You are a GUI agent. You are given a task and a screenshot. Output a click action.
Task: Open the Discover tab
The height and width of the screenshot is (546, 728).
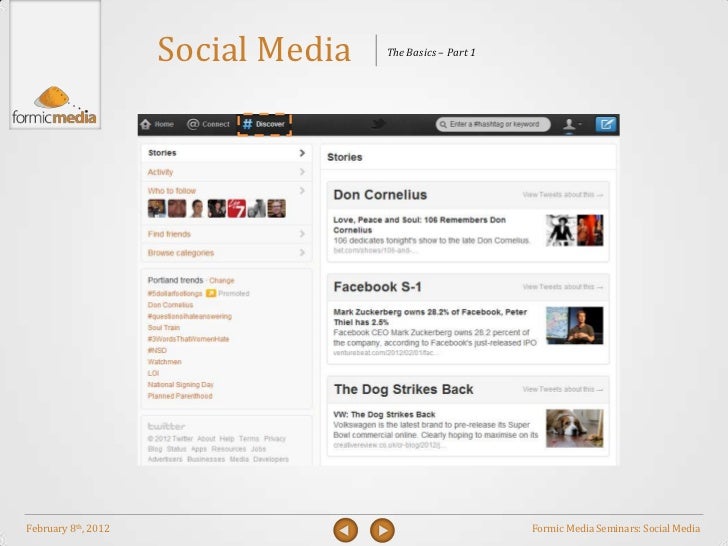pos(264,124)
